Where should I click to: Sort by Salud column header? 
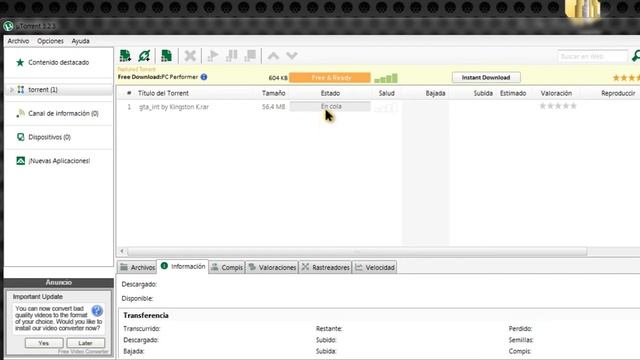coord(387,93)
